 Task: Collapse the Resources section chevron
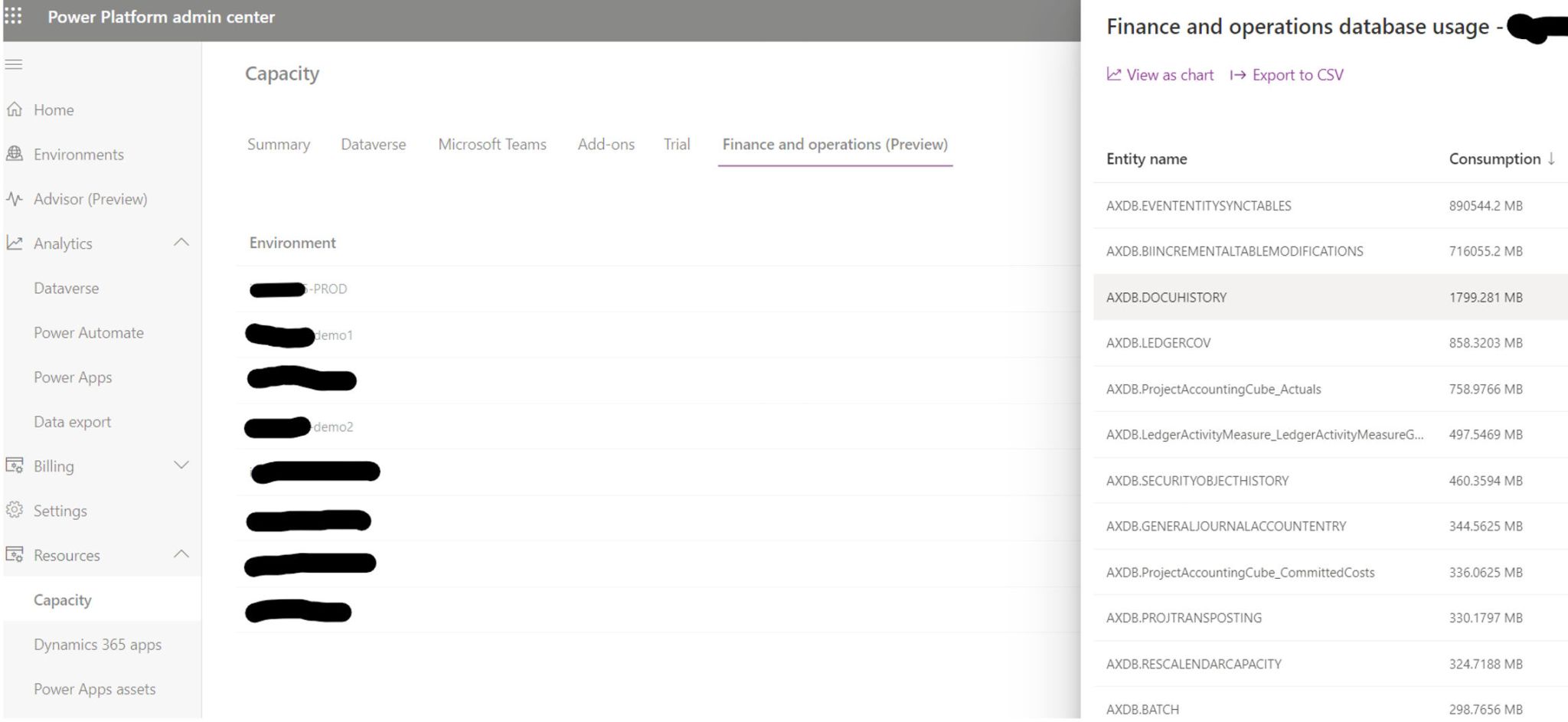tap(181, 554)
